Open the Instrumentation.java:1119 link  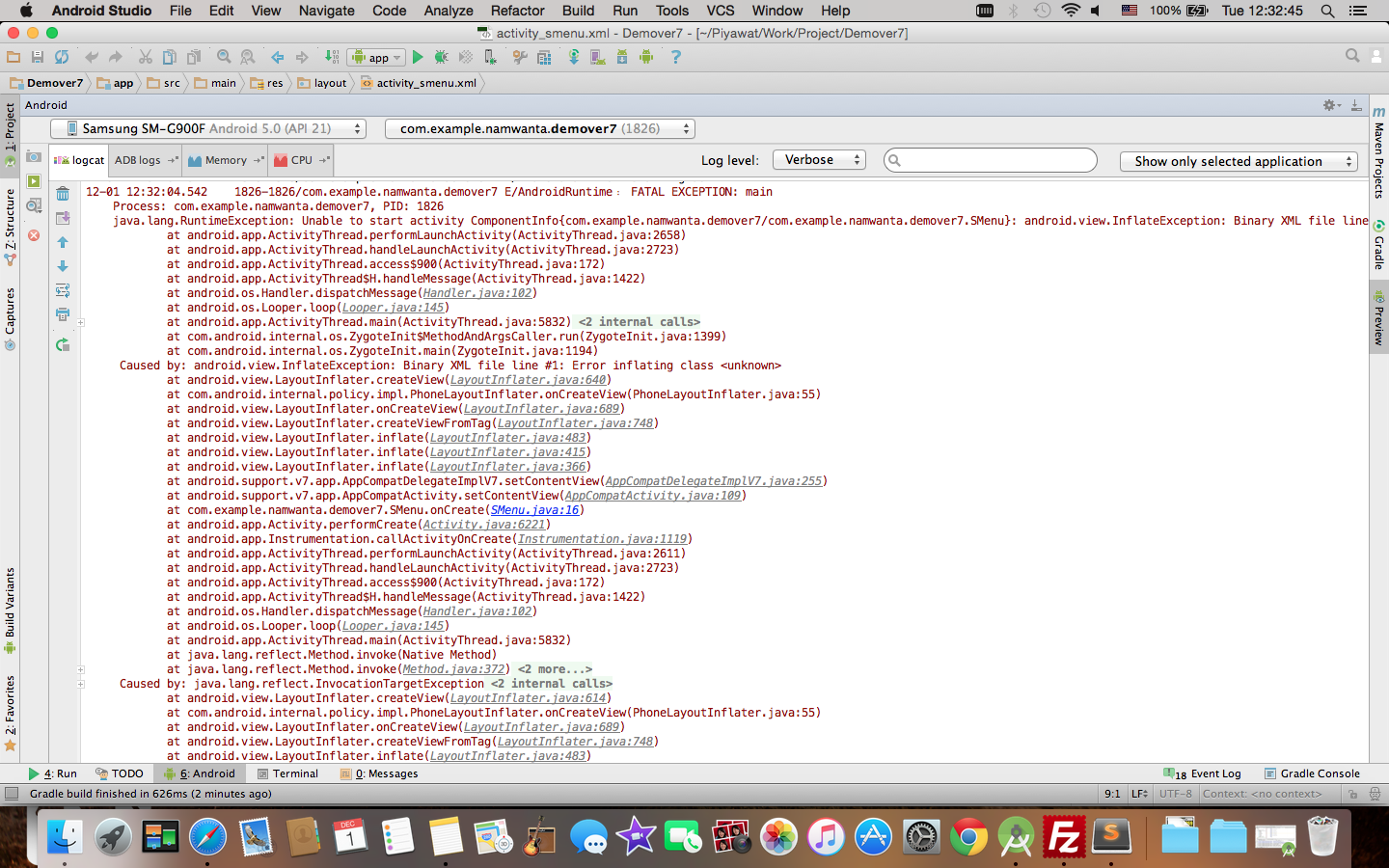[603, 539]
